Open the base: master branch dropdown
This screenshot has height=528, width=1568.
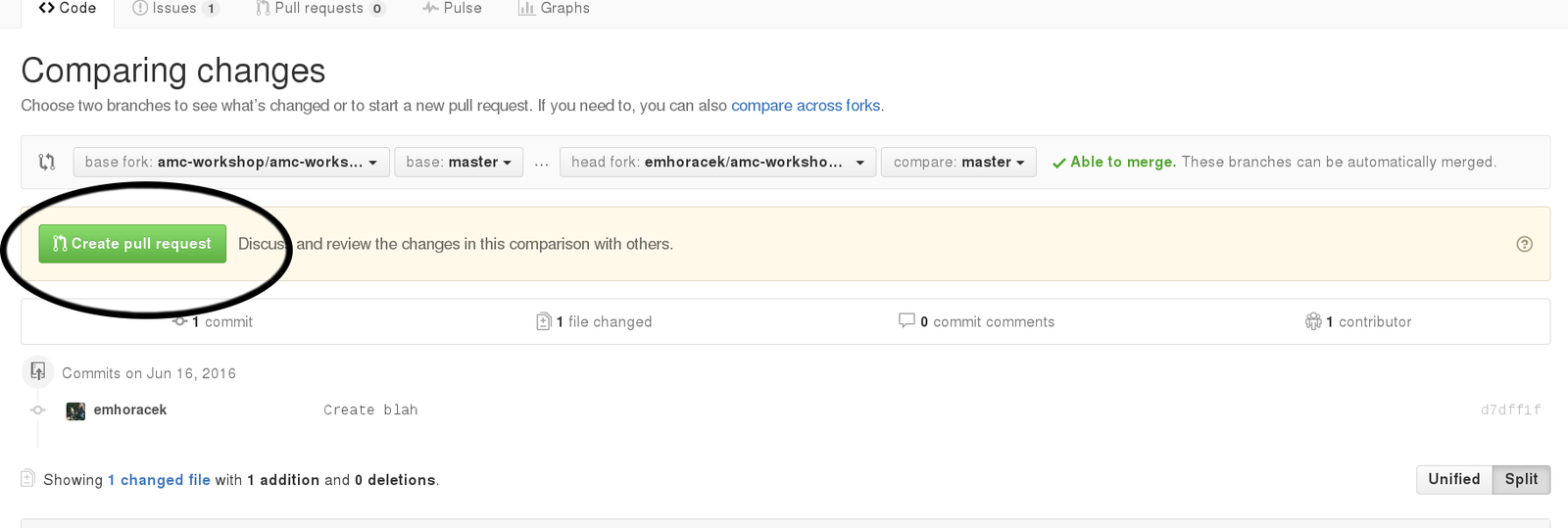click(x=459, y=162)
